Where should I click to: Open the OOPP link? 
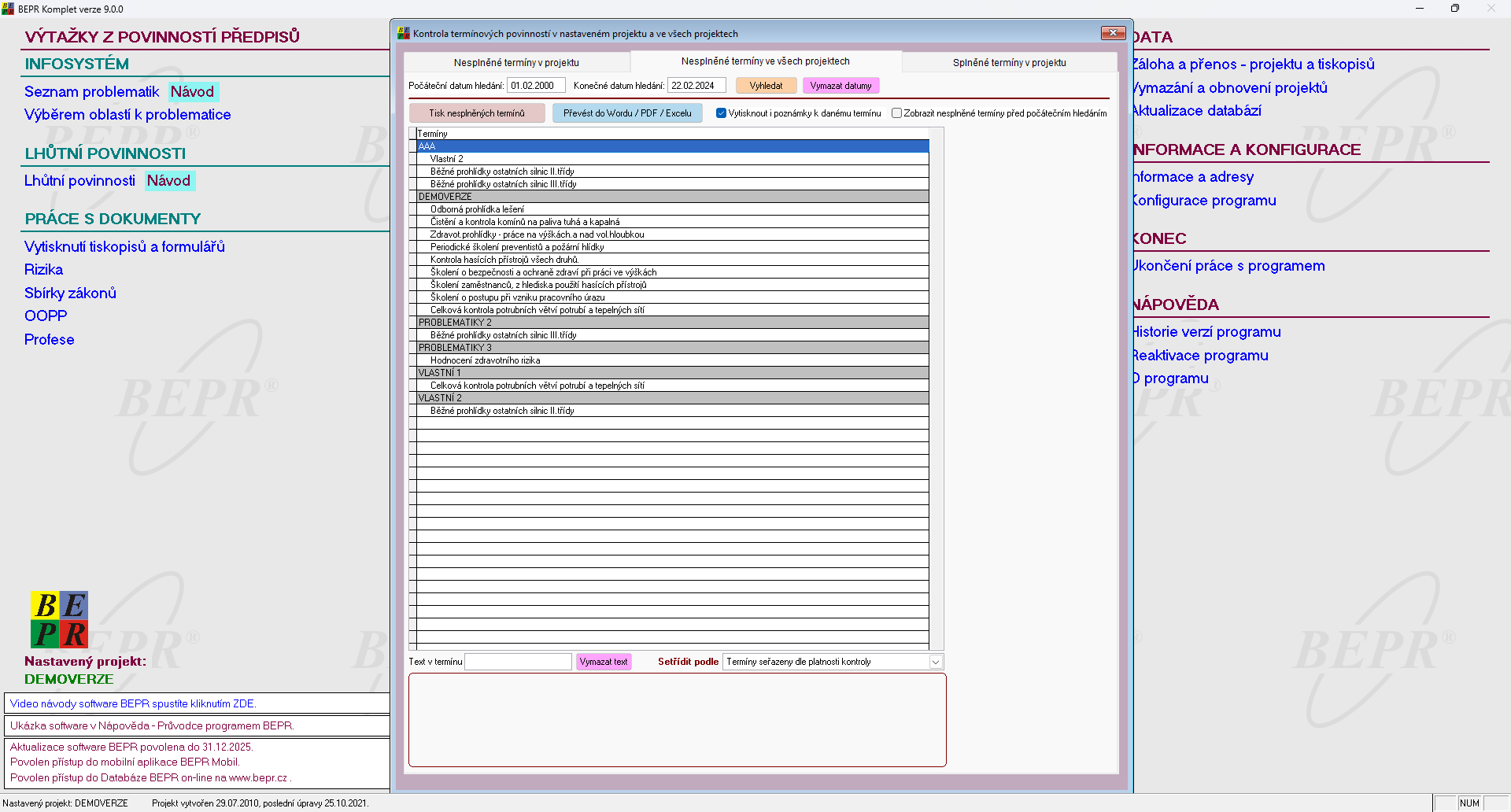(46, 316)
